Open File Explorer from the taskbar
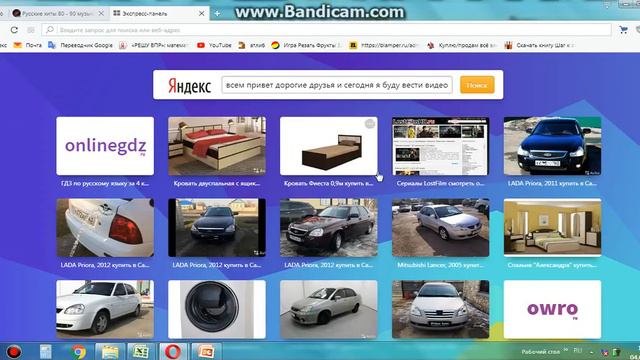The width and height of the screenshot is (640, 360). 110,351
